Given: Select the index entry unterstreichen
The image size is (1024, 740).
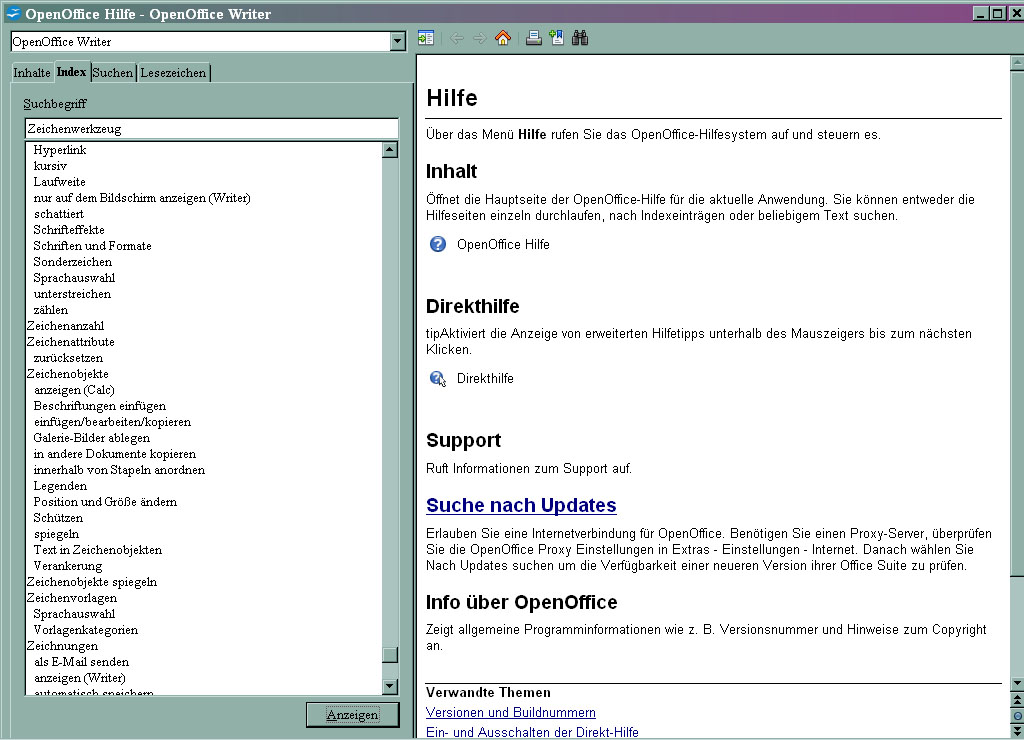Looking at the screenshot, I should (72, 294).
